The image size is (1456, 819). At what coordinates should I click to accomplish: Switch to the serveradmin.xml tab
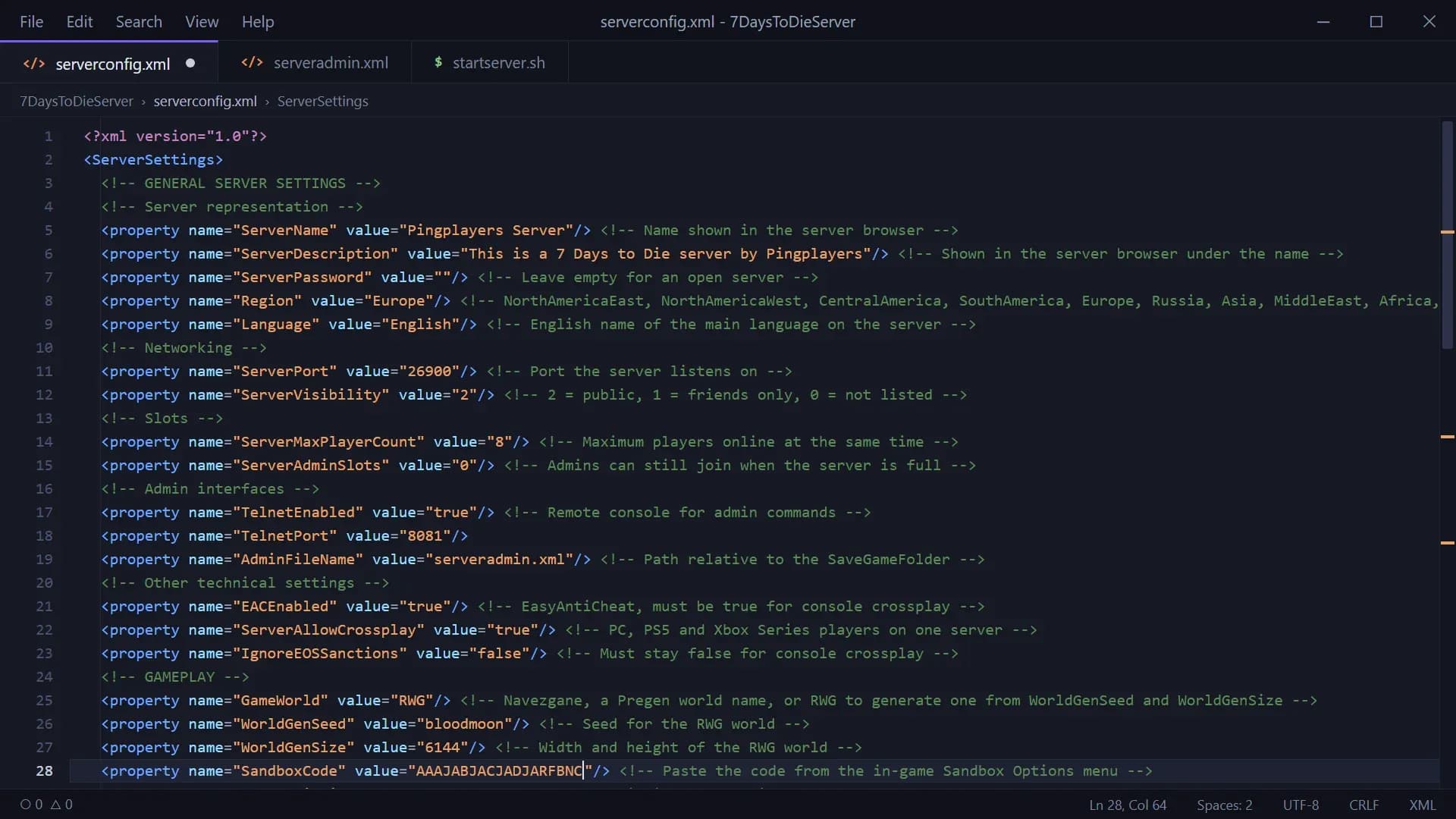point(315,63)
